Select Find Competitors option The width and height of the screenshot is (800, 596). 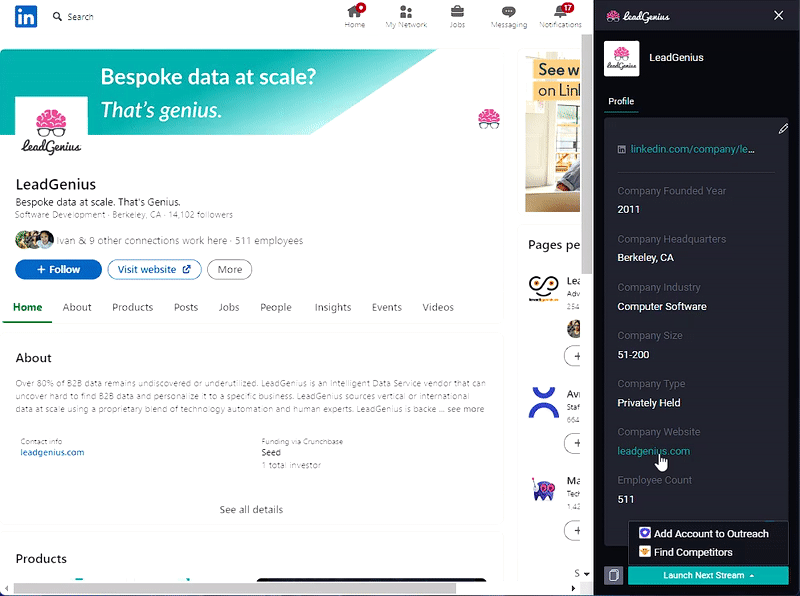pos(693,552)
